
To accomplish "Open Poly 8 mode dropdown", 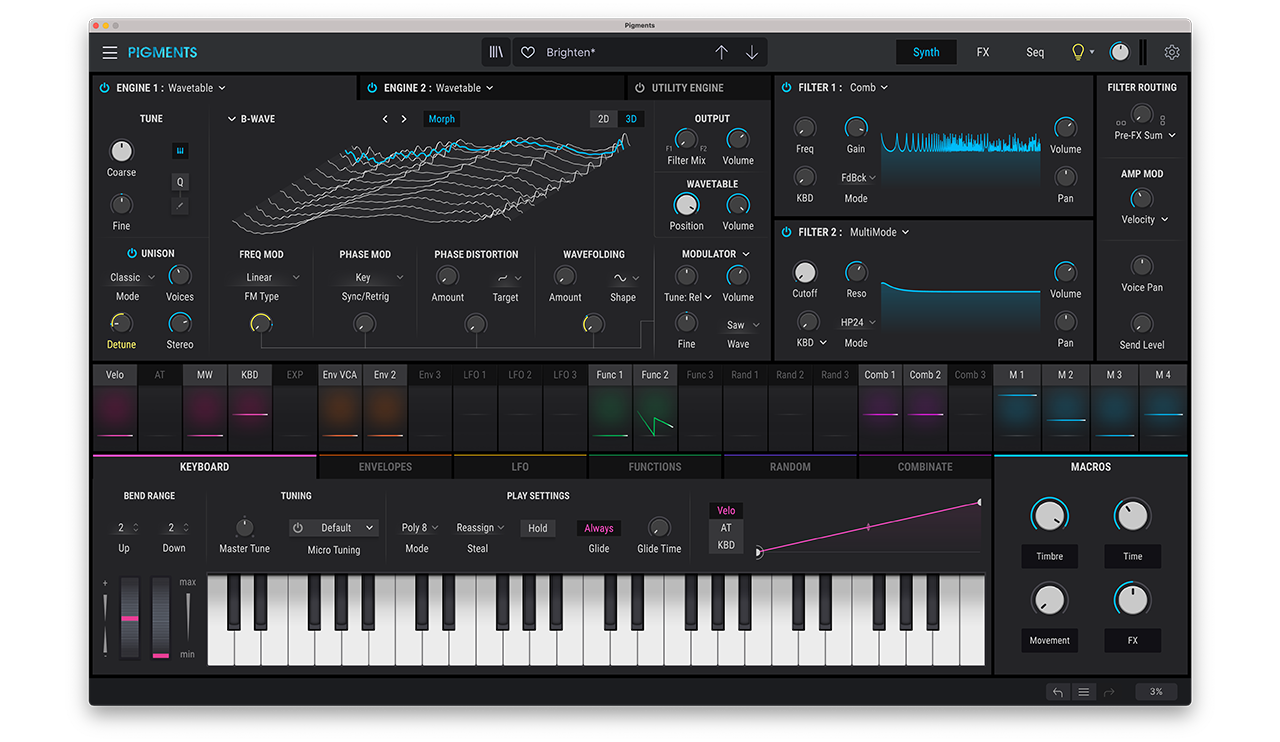I will 420,528.
